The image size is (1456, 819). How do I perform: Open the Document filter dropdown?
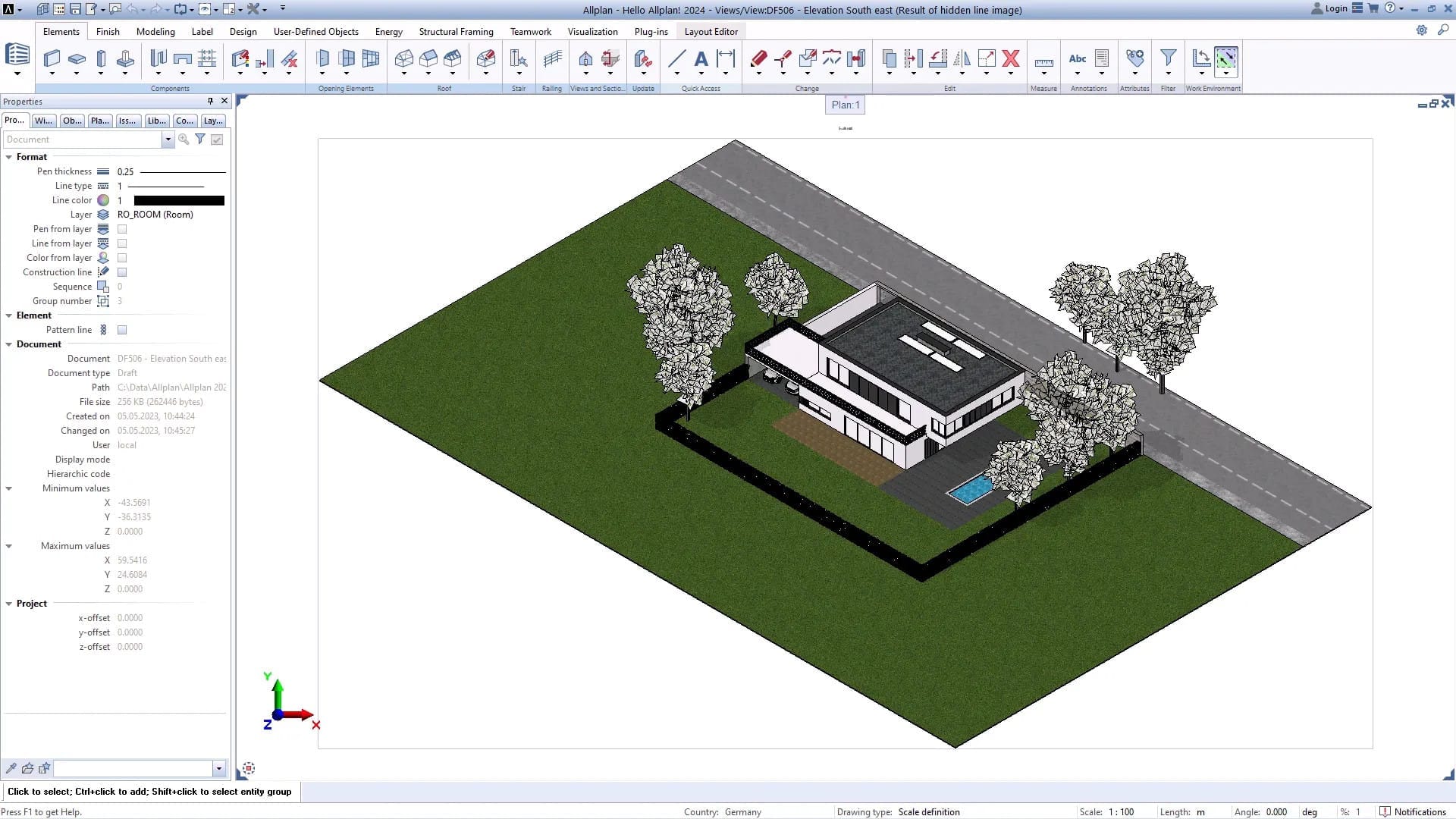[x=168, y=140]
